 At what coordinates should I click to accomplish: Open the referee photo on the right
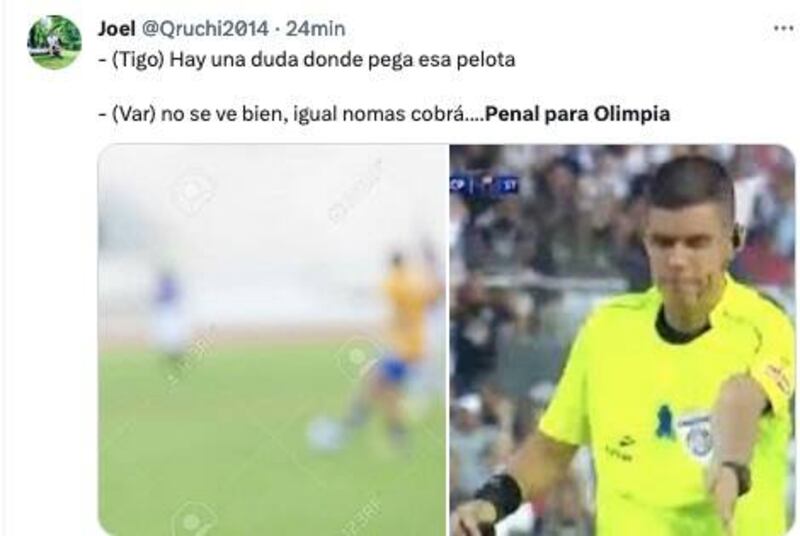[622, 340]
